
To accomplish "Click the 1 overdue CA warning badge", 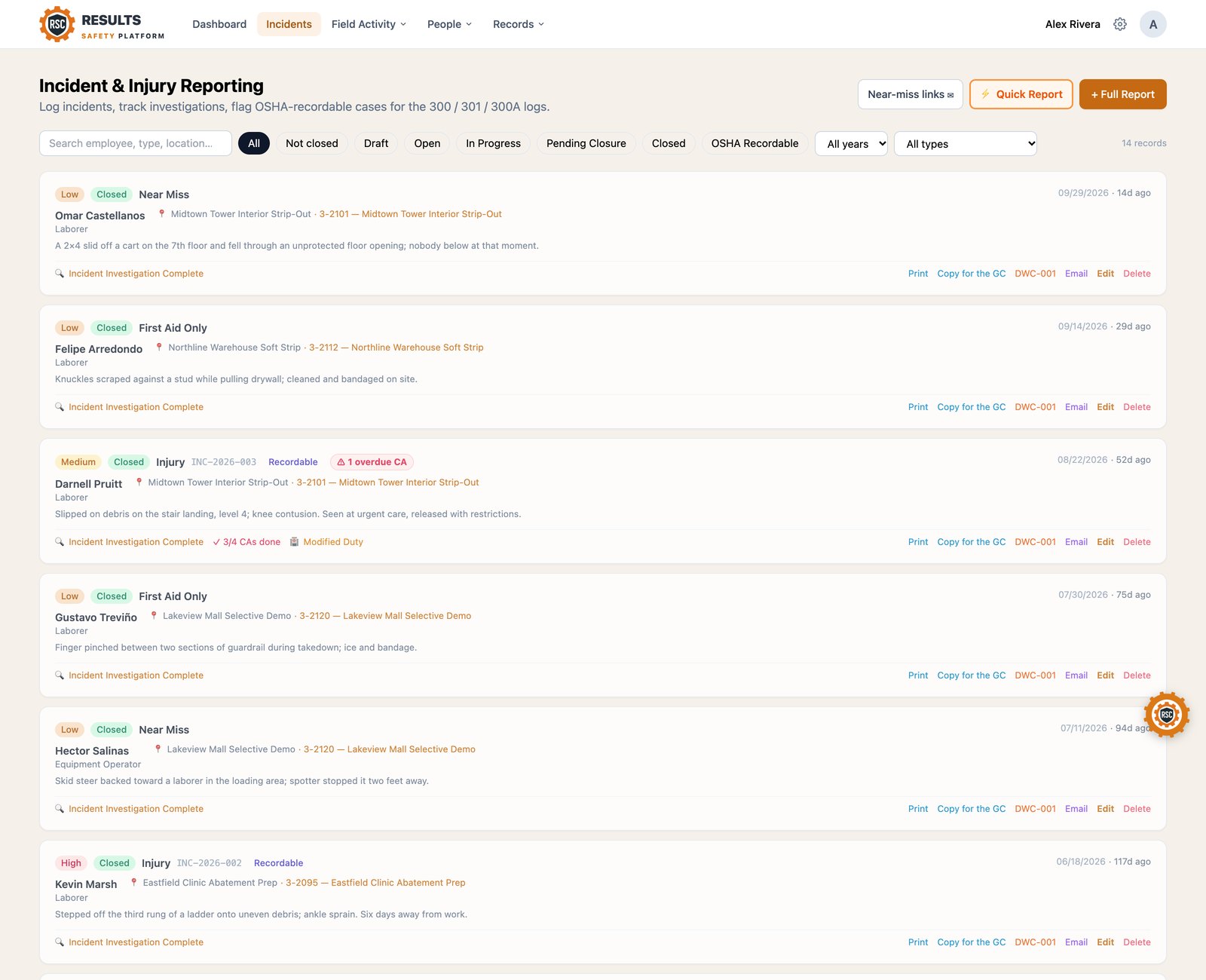I will [372, 462].
